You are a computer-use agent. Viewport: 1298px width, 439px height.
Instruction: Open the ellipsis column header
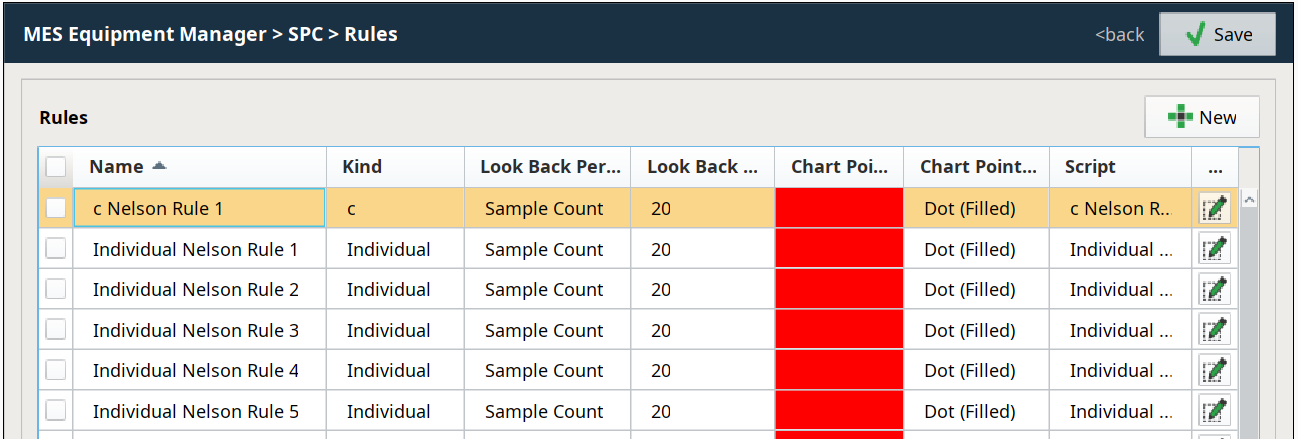click(x=1214, y=167)
